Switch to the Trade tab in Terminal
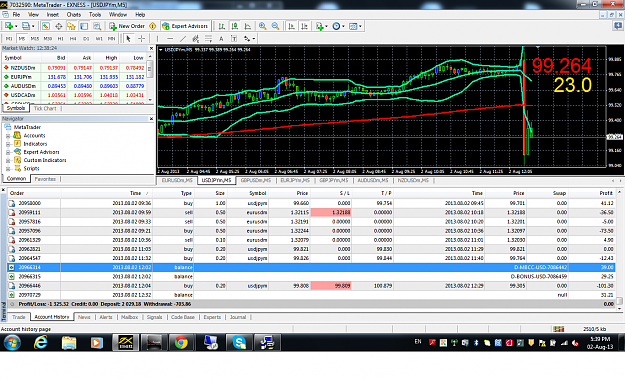Screen dimensions: 625x379 click(18, 317)
